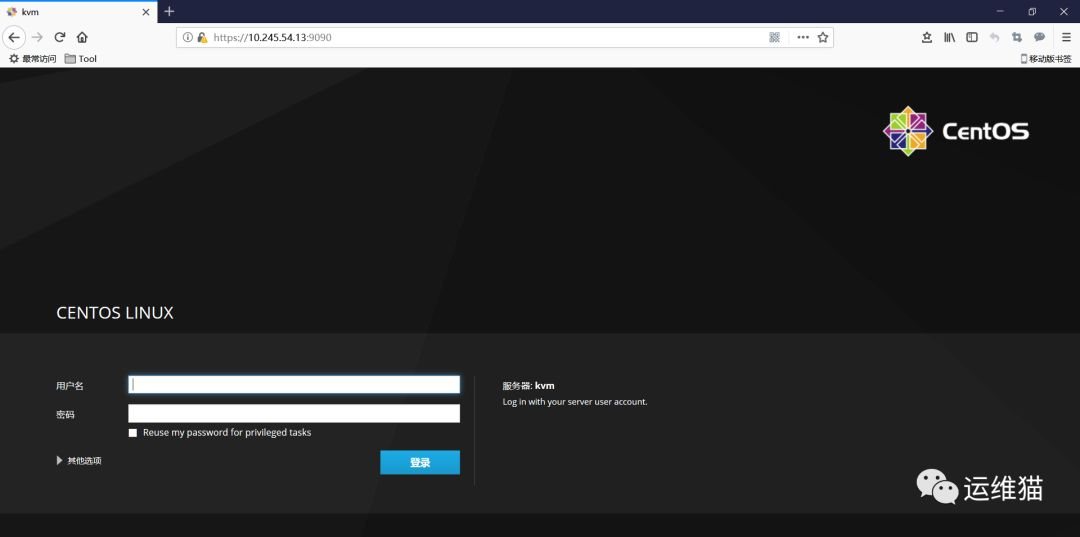
Task: Open 移动版书签 mobile bookmarks
Action: tap(1046, 59)
